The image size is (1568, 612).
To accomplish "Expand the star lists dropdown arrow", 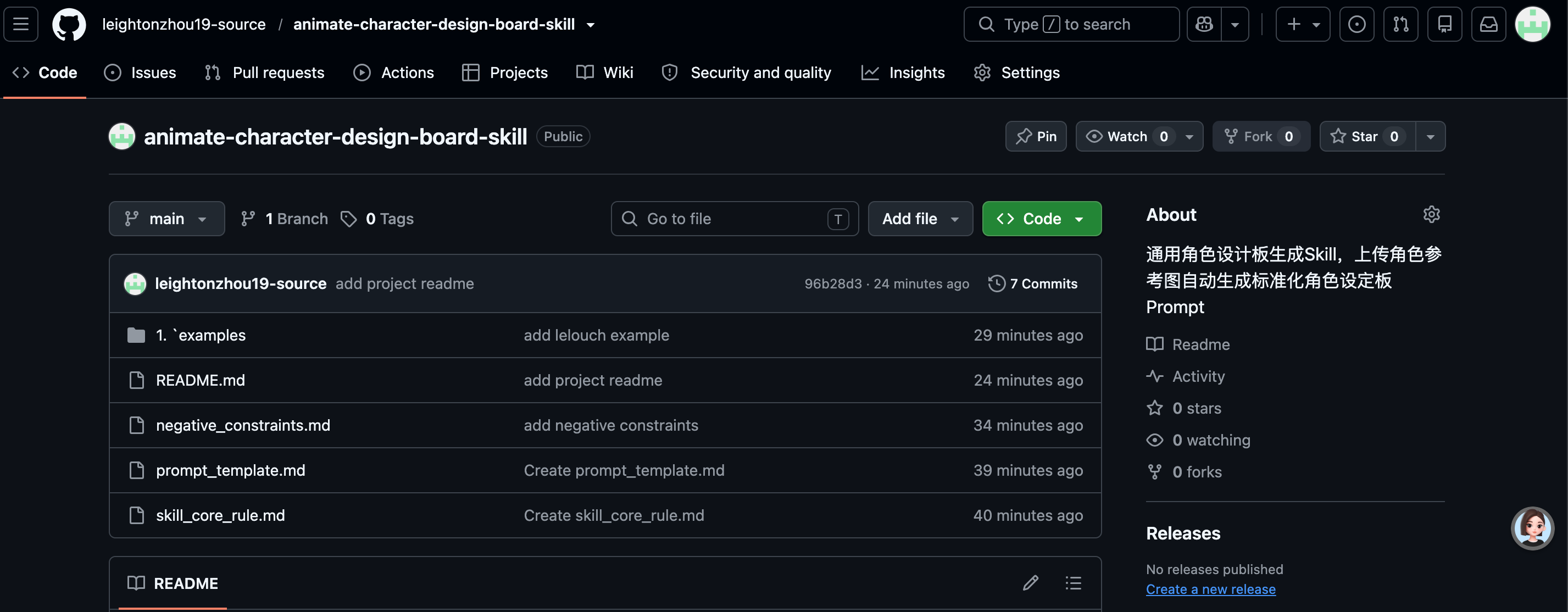I will pos(1431,136).
